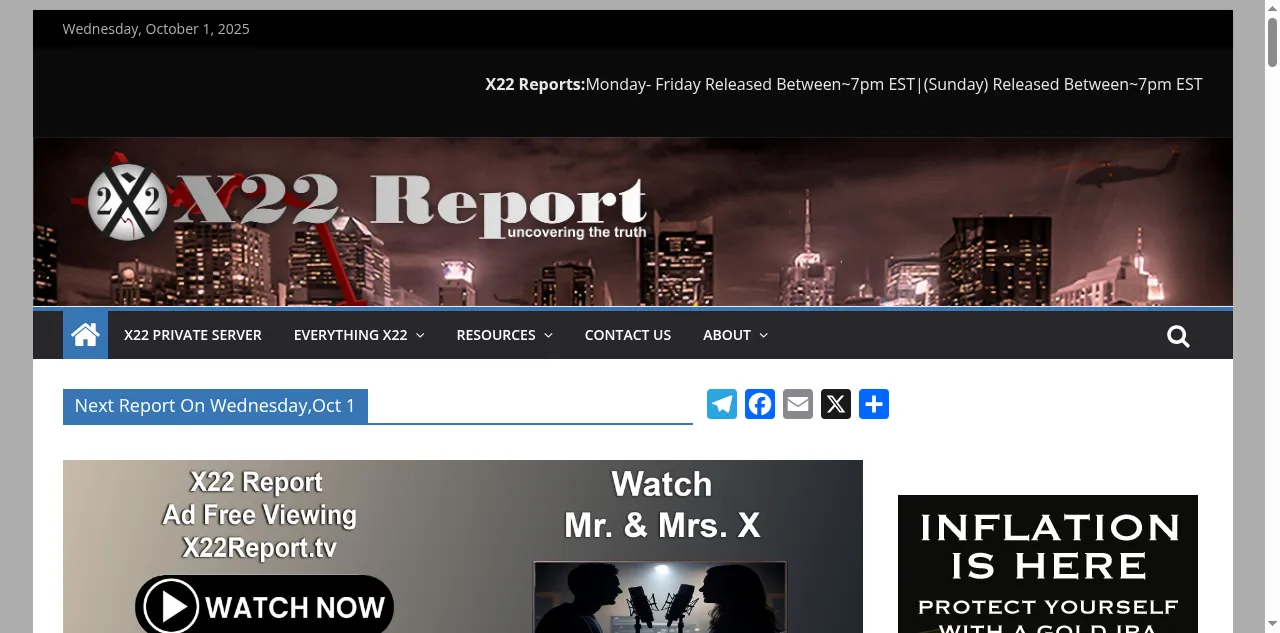
Task: Click Next Report On Wednesday,Oct 1 label
Action: pyautogui.click(x=215, y=406)
